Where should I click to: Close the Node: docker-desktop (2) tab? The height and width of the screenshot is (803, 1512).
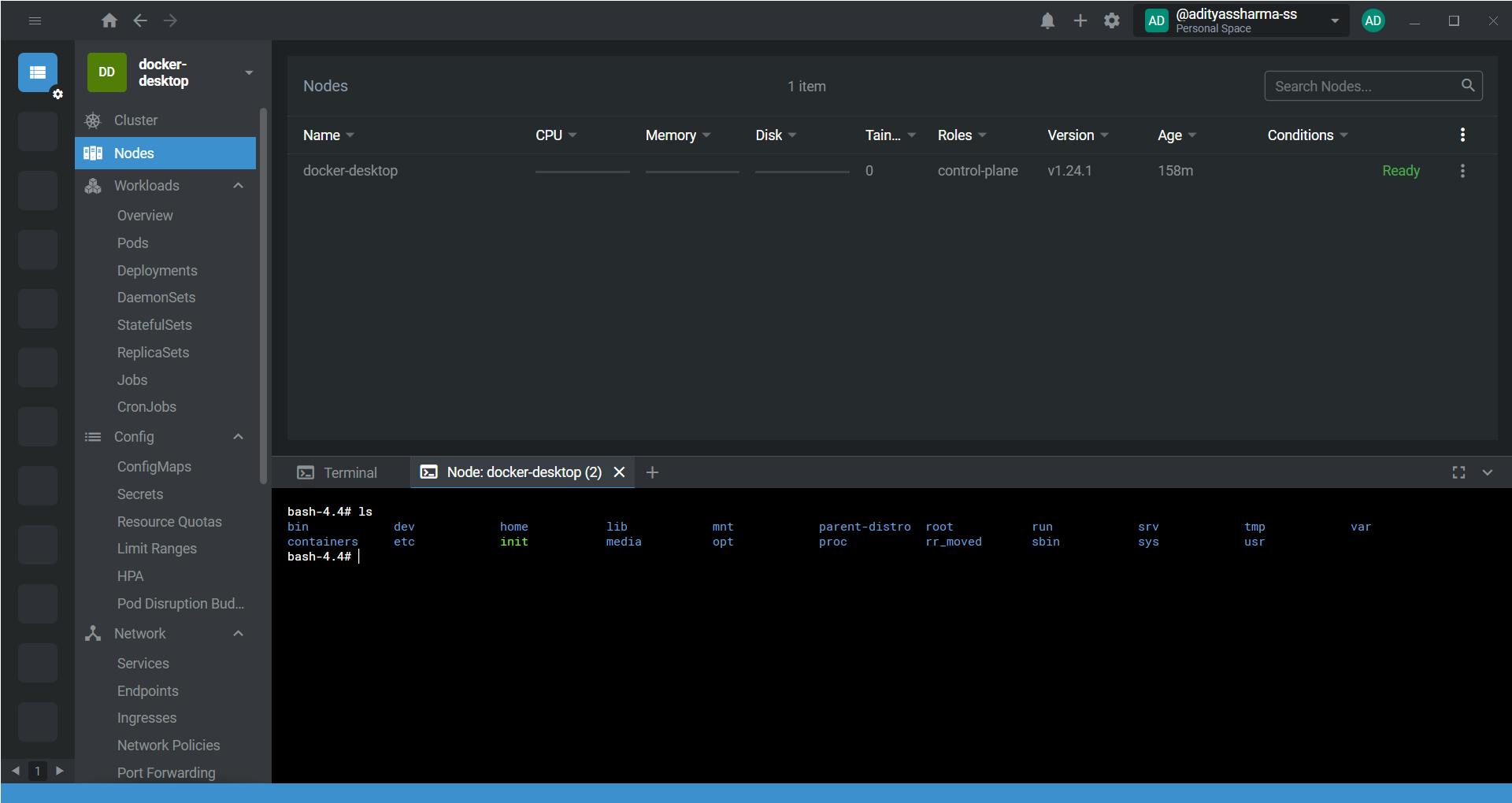(x=619, y=472)
